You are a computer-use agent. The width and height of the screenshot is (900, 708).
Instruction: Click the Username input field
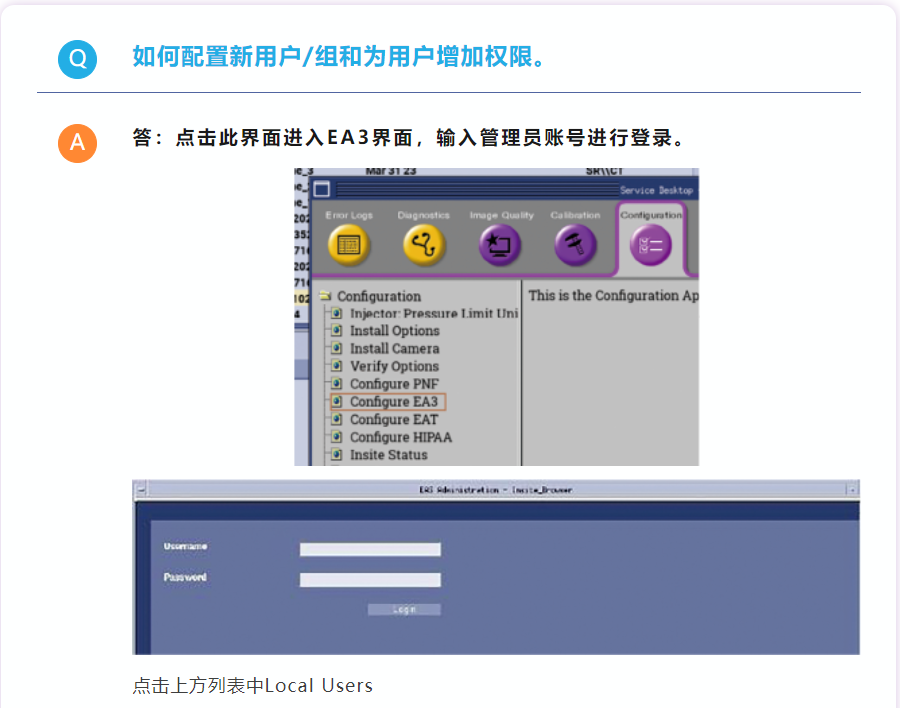click(x=370, y=549)
